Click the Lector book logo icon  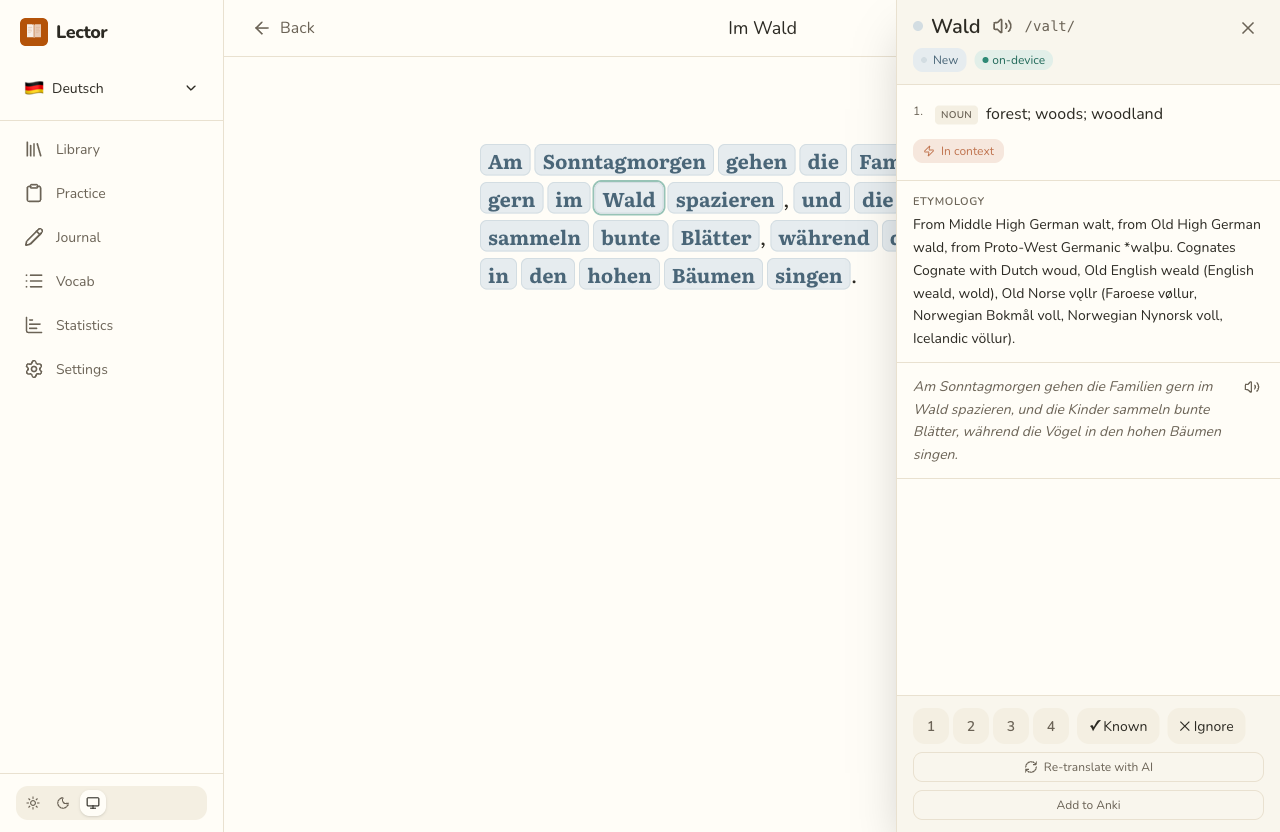[34, 32]
